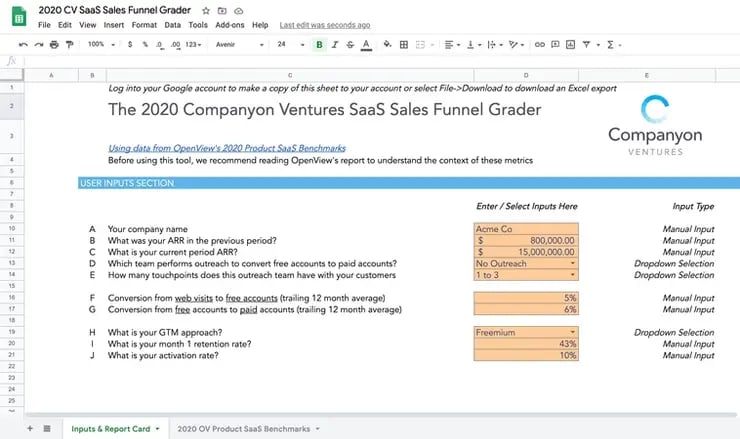Select the column C header
This screenshot has width=740, height=439.
[290, 75]
